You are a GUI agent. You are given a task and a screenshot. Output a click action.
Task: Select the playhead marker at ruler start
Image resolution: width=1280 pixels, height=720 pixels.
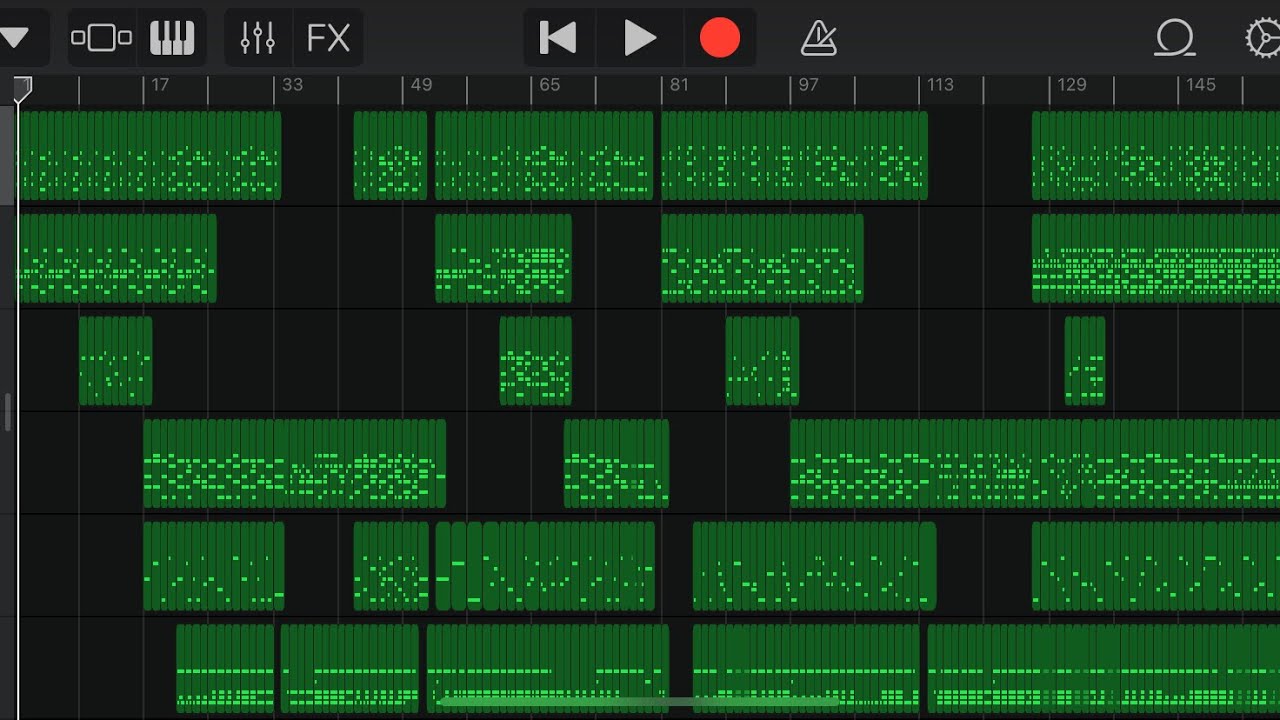pyautogui.click(x=22, y=89)
